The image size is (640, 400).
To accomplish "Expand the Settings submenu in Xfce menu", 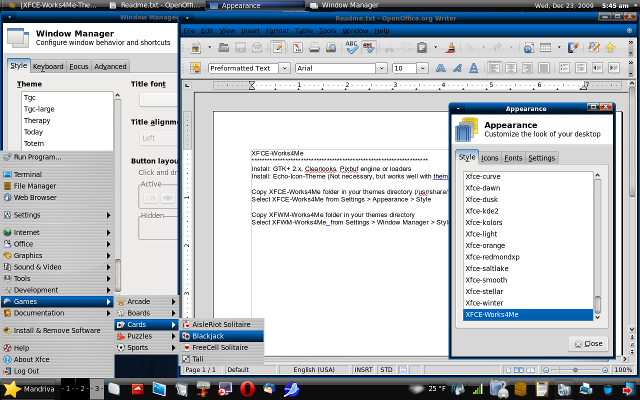I will coord(57,215).
